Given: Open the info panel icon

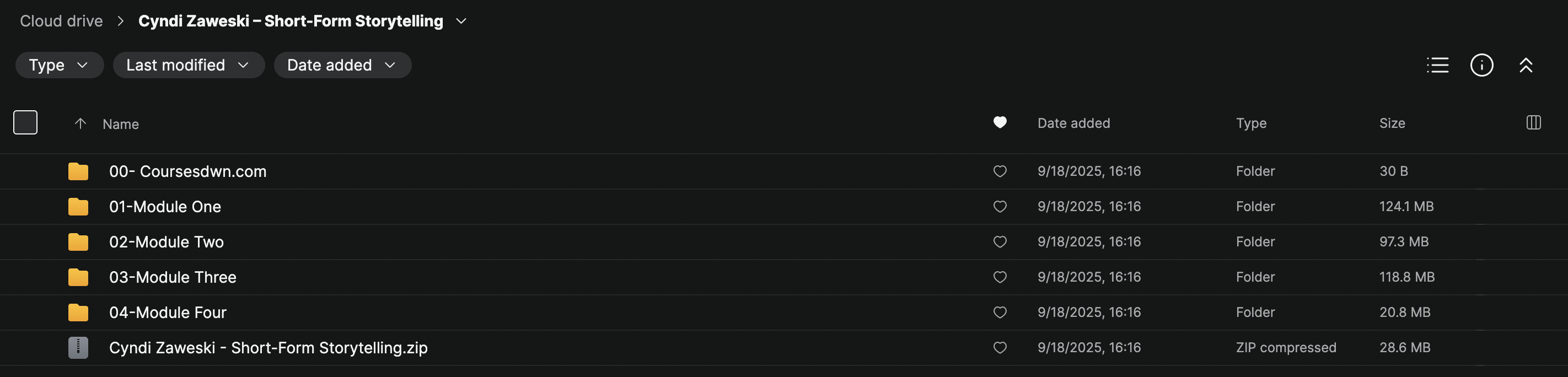Looking at the screenshot, I should (x=1481, y=65).
